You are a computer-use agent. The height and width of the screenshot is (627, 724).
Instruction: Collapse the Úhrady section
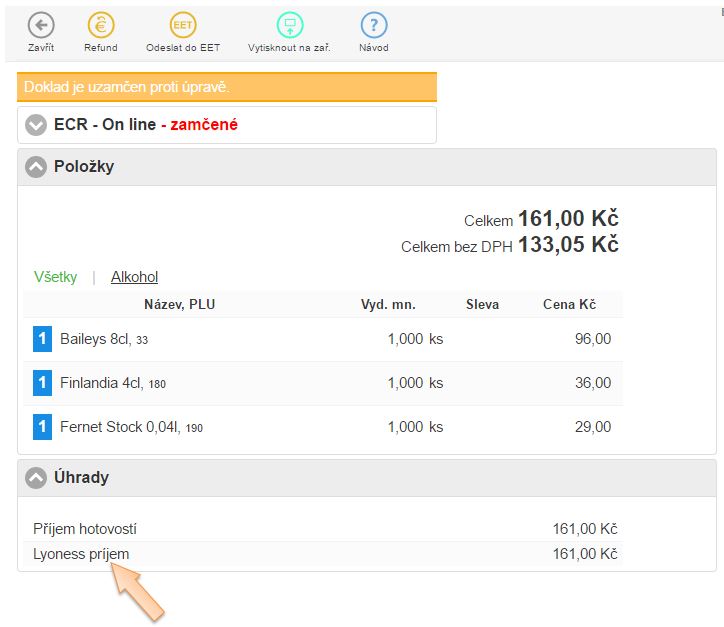coord(37,478)
